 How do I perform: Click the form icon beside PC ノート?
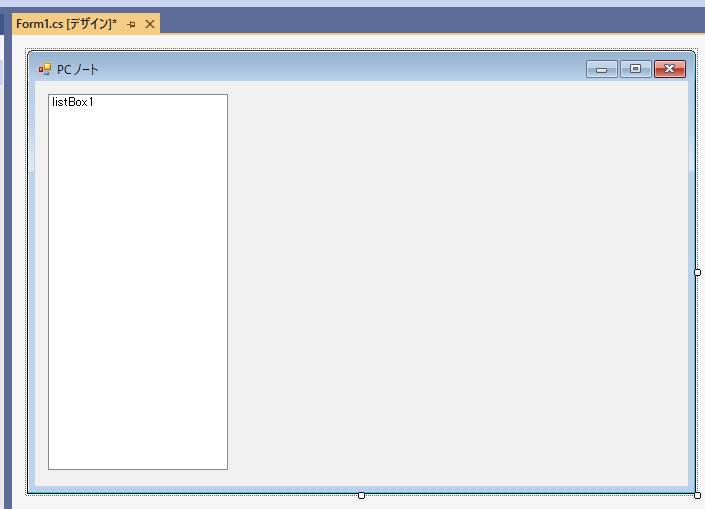pyautogui.click(x=44, y=69)
